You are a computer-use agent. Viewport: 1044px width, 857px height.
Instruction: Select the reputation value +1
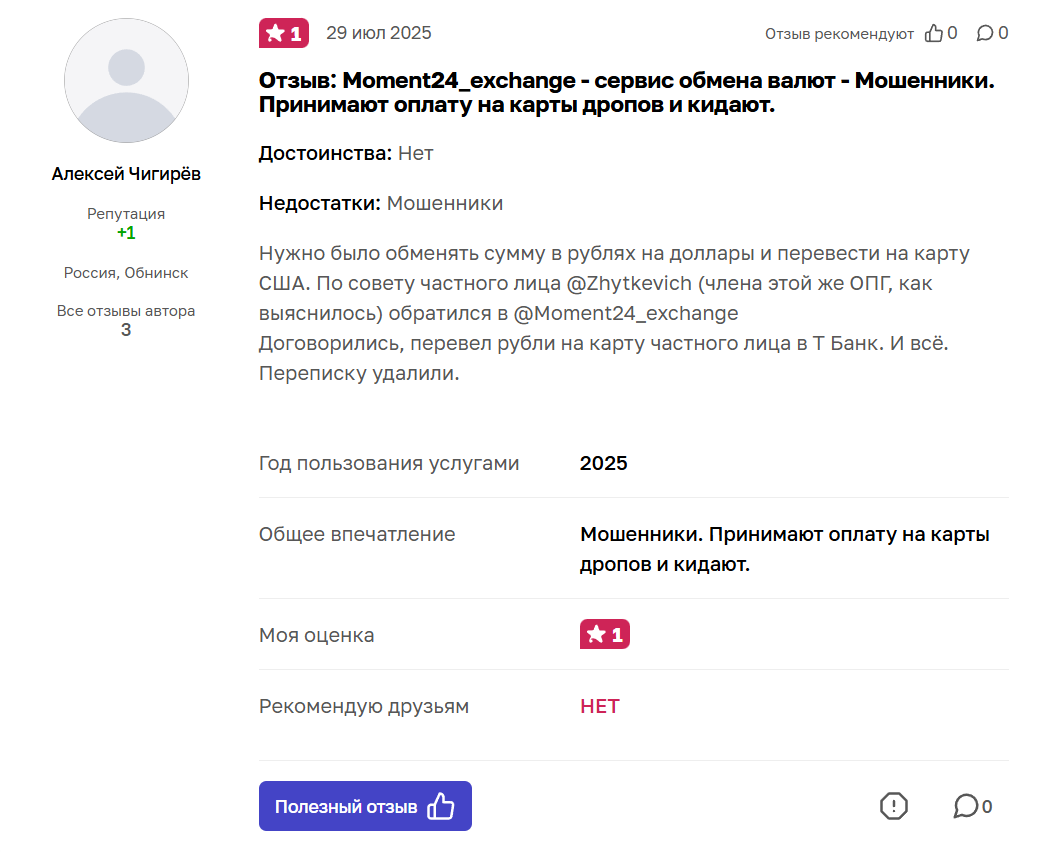pos(125,233)
